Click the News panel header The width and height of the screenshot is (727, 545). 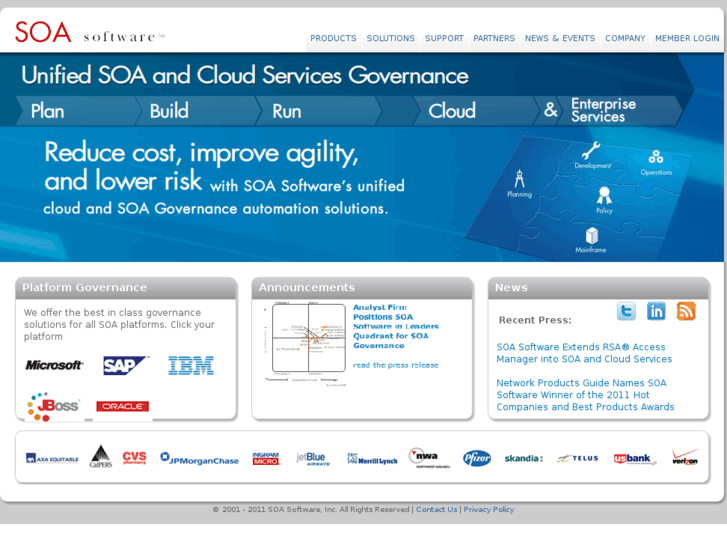click(x=599, y=288)
